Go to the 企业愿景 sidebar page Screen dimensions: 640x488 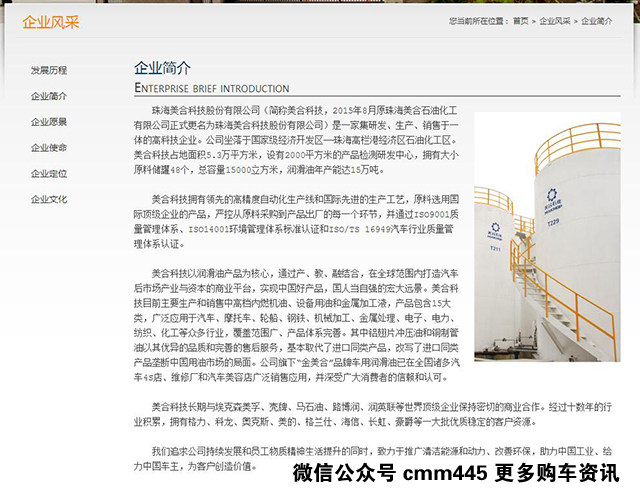click(49, 122)
